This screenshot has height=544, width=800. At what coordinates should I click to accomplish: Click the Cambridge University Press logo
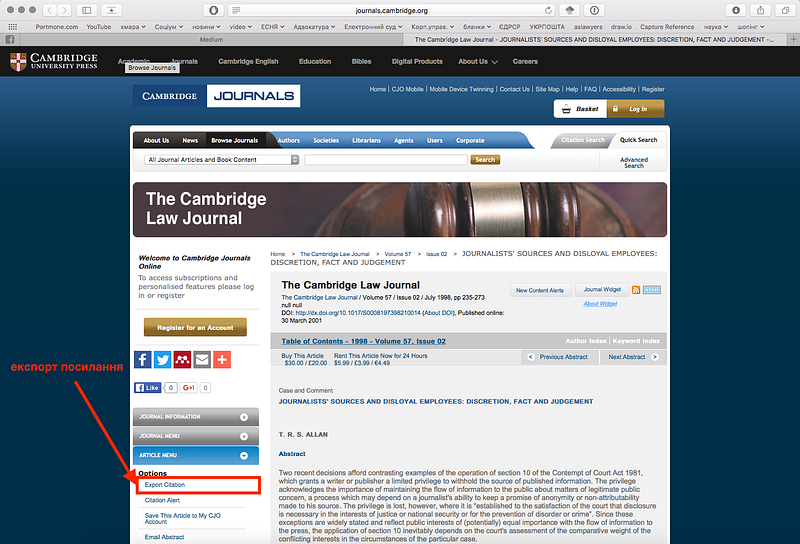point(54,61)
